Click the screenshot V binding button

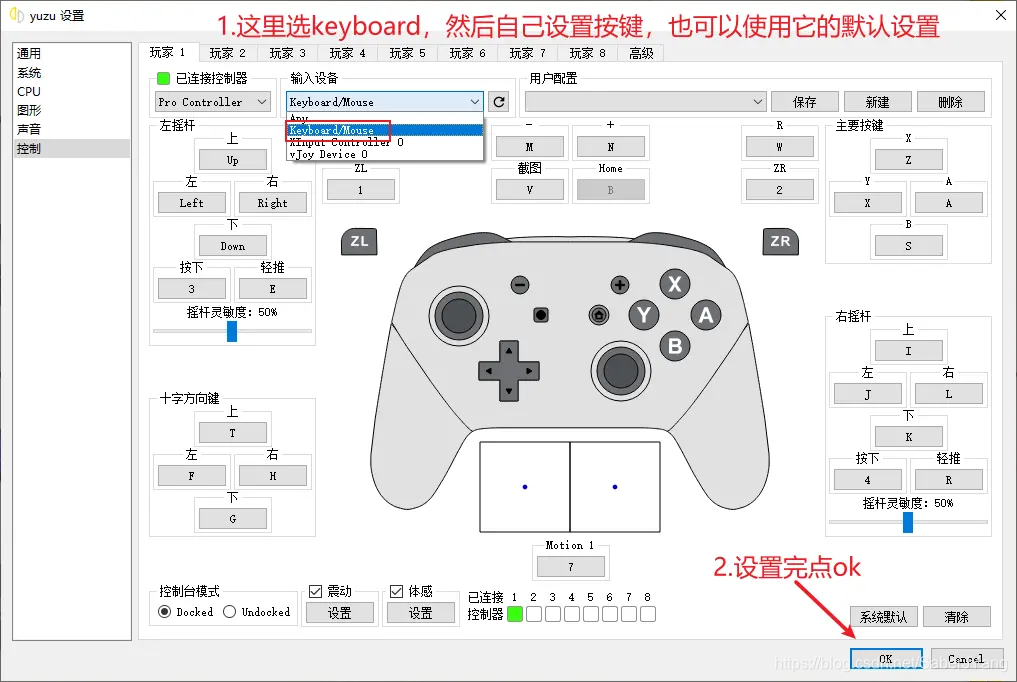click(530, 190)
